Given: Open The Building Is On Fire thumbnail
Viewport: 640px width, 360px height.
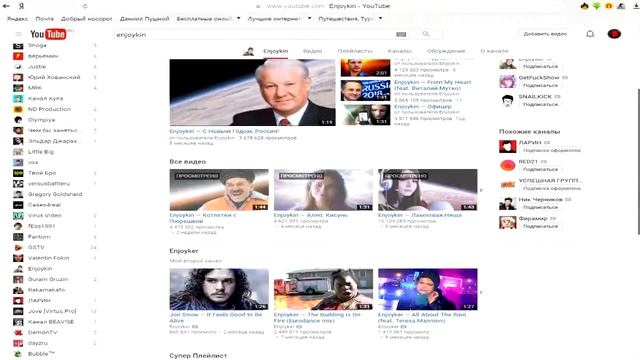Looking at the screenshot, I should point(323,289).
